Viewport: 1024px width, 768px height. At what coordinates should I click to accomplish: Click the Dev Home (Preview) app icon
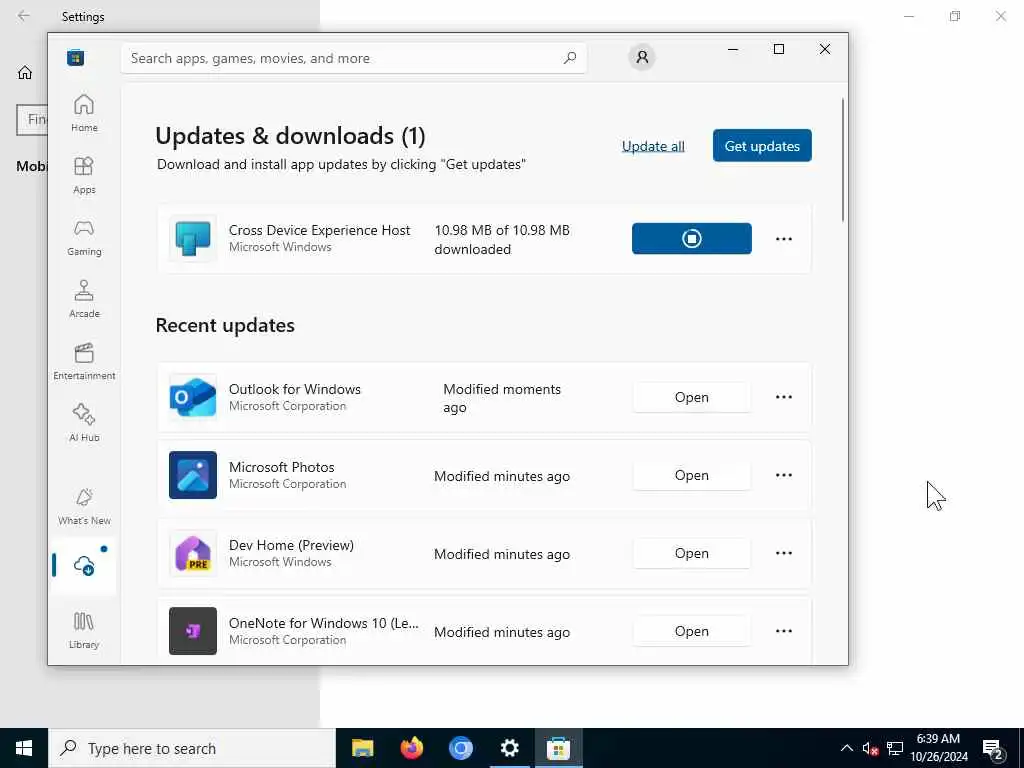pyautogui.click(x=193, y=553)
